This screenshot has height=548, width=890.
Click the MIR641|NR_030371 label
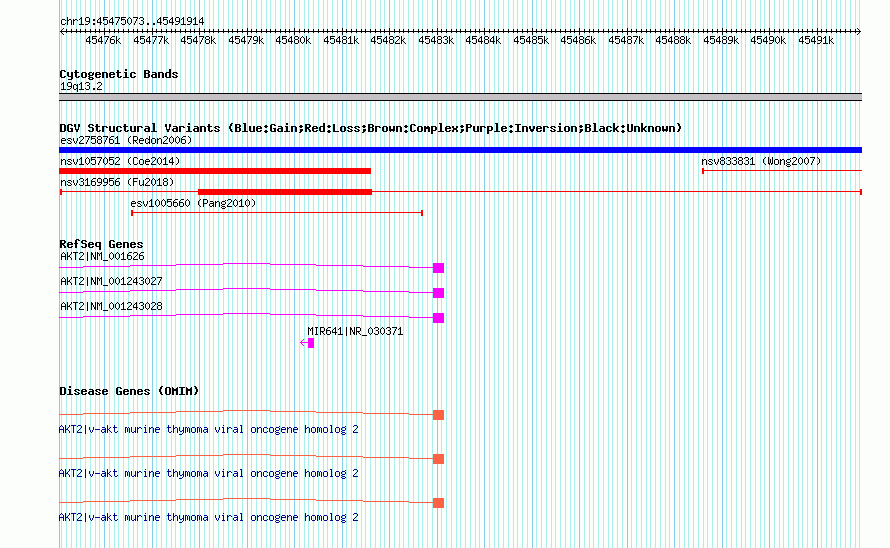click(355, 331)
